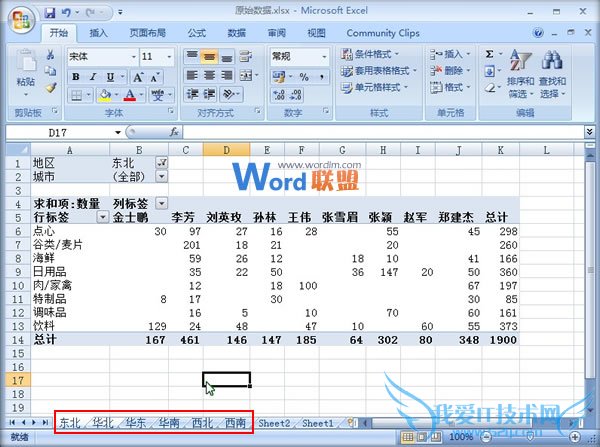Toggle Underline formatting
The height and width of the screenshot is (447, 600).
coord(110,77)
